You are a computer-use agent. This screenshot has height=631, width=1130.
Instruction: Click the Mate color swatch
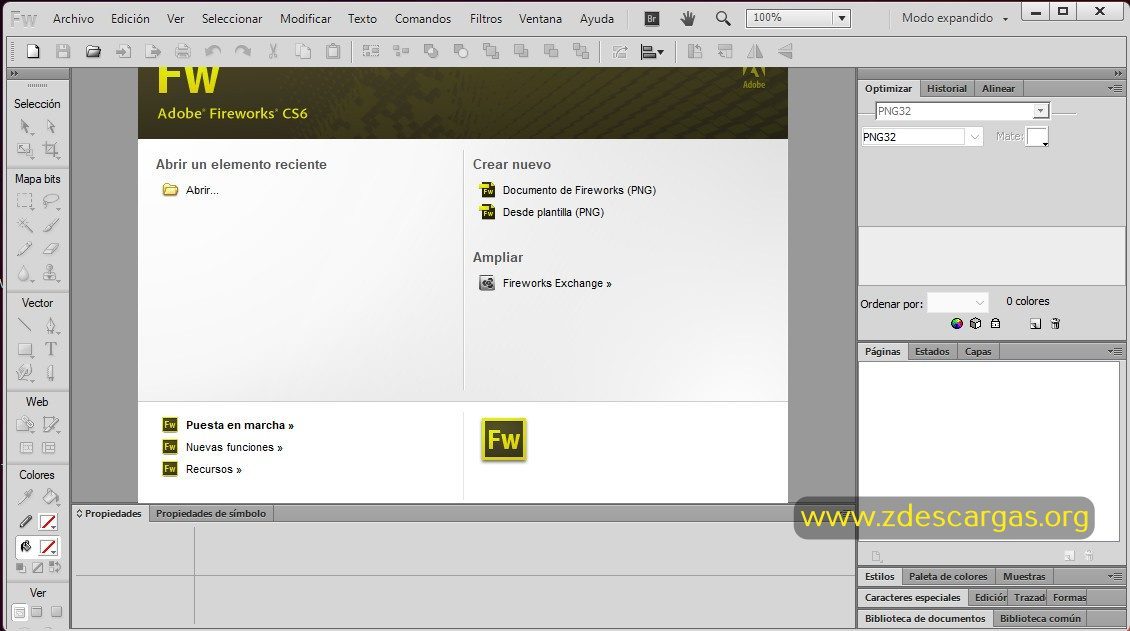[x=1037, y=137]
